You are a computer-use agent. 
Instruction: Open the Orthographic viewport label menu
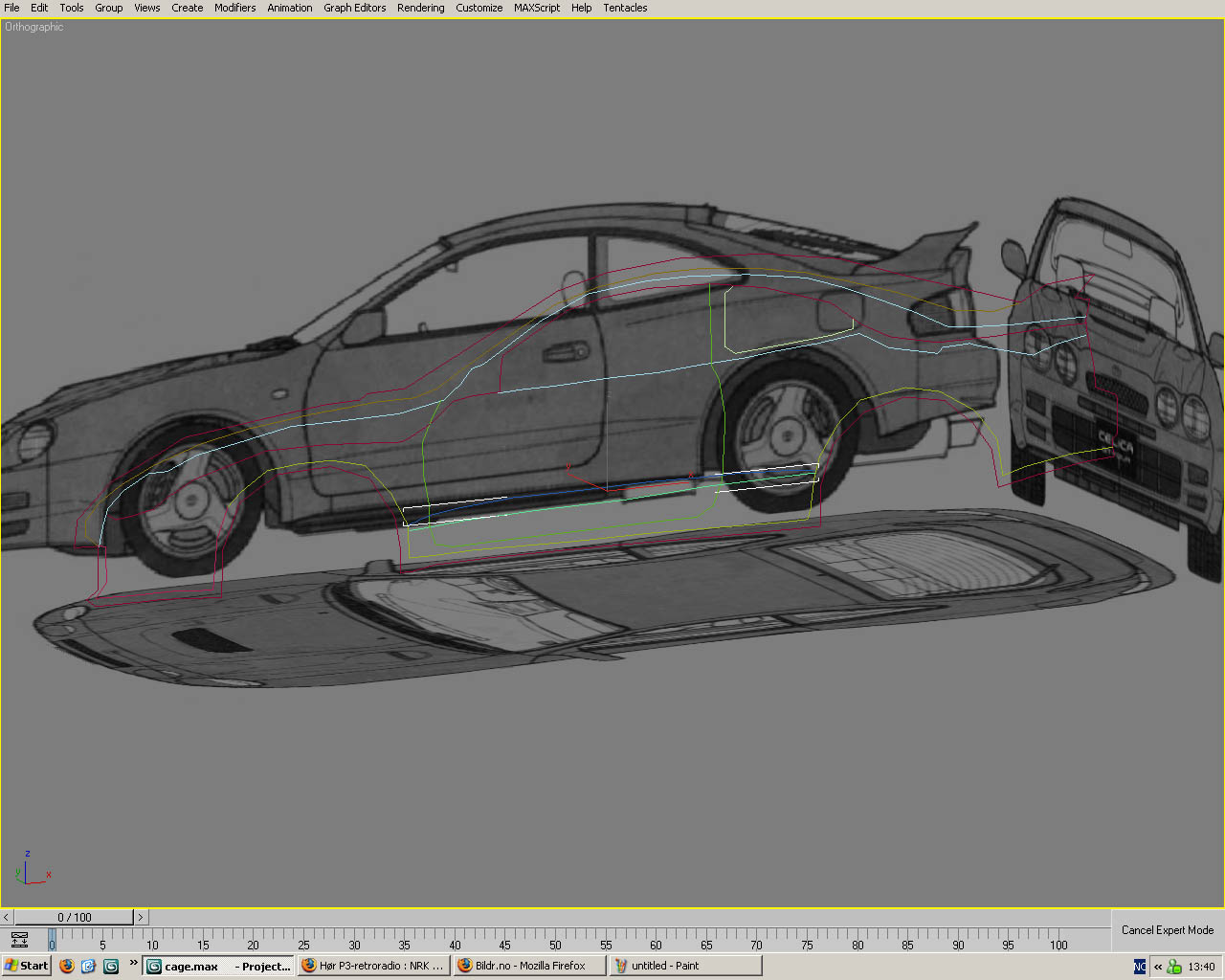tap(34, 27)
